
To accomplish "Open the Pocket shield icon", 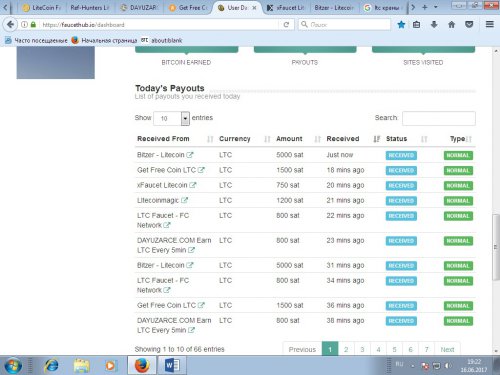I will [469, 24].
